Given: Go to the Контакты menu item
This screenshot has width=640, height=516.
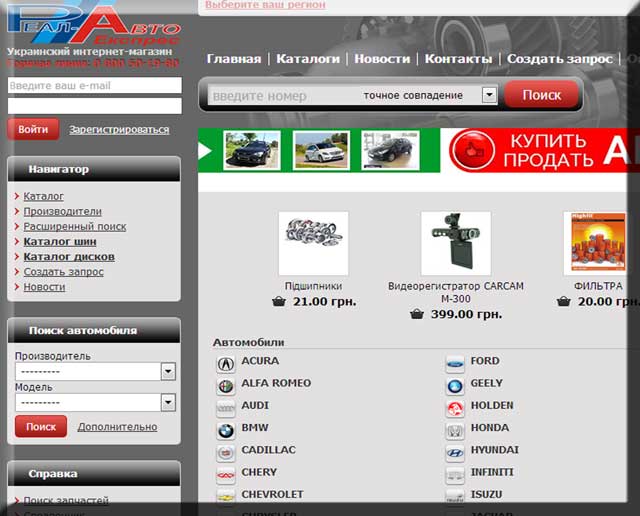Looking at the screenshot, I should click(458, 59).
